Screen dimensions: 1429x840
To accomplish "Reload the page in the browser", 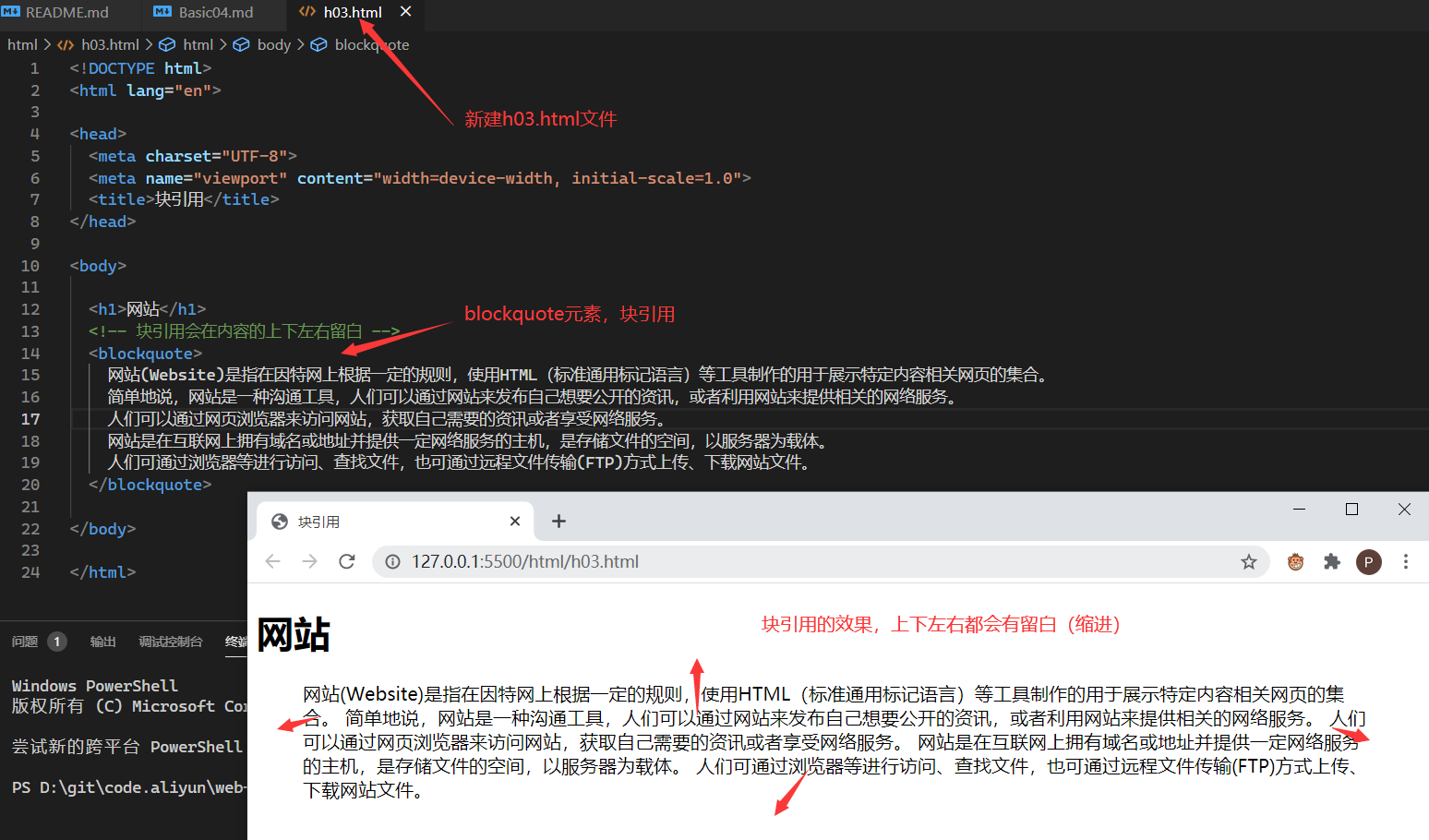I will click(x=347, y=561).
